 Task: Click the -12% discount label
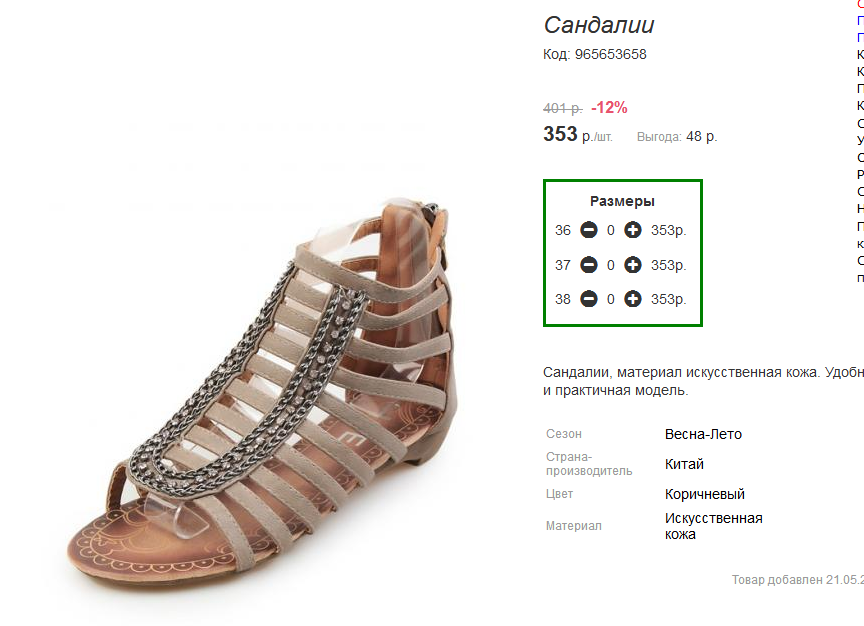(x=609, y=107)
